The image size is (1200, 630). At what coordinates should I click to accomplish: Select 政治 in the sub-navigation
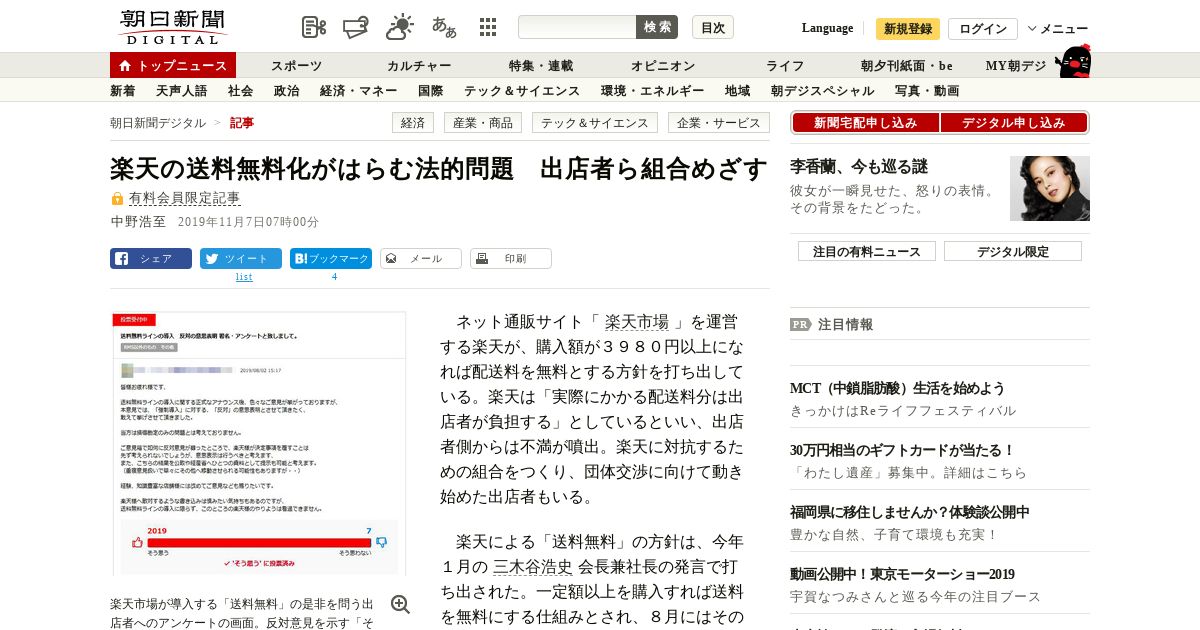[287, 91]
